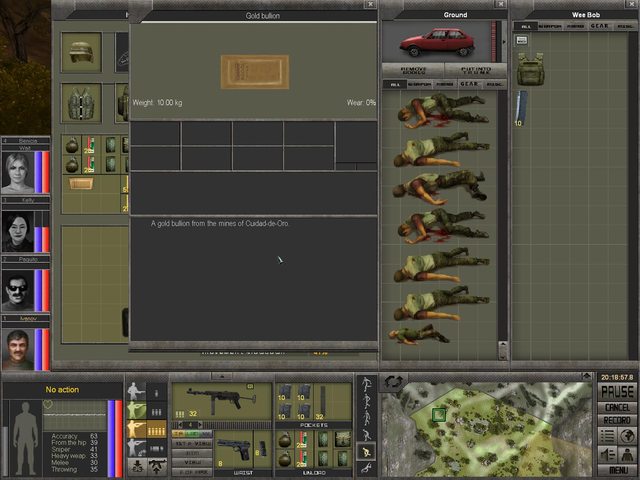Click the long 32-round magazine in pockets
This screenshot has width=640, height=480.
tap(322, 402)
